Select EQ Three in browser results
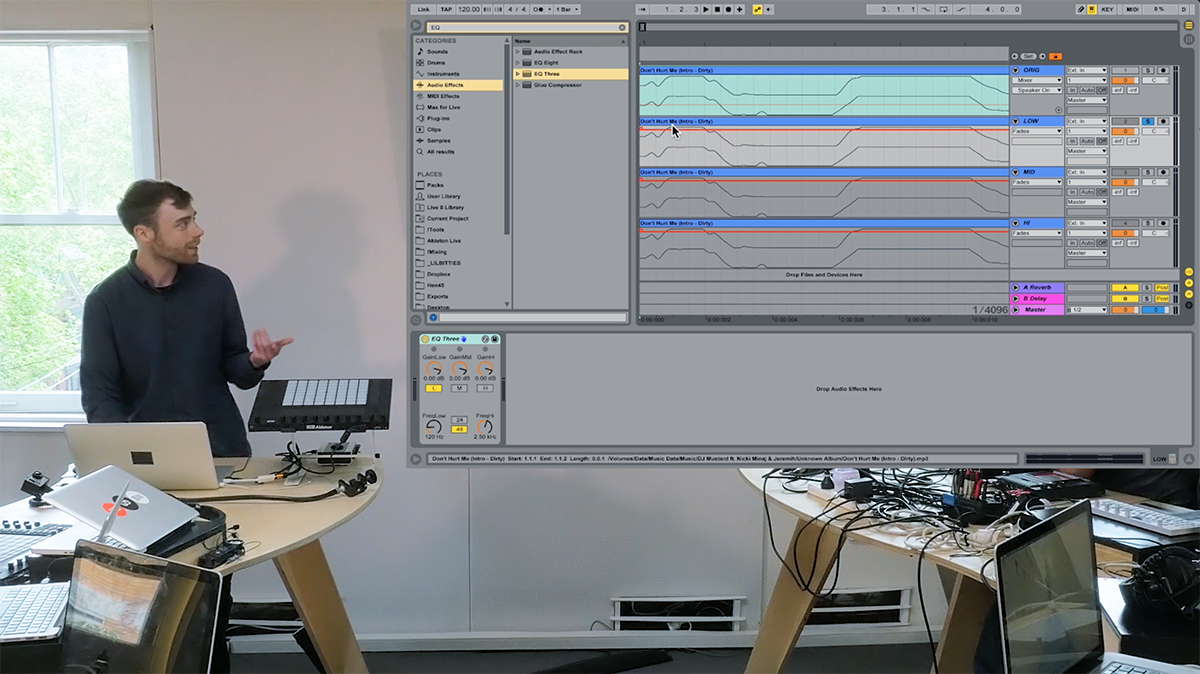 click(570, 74)
